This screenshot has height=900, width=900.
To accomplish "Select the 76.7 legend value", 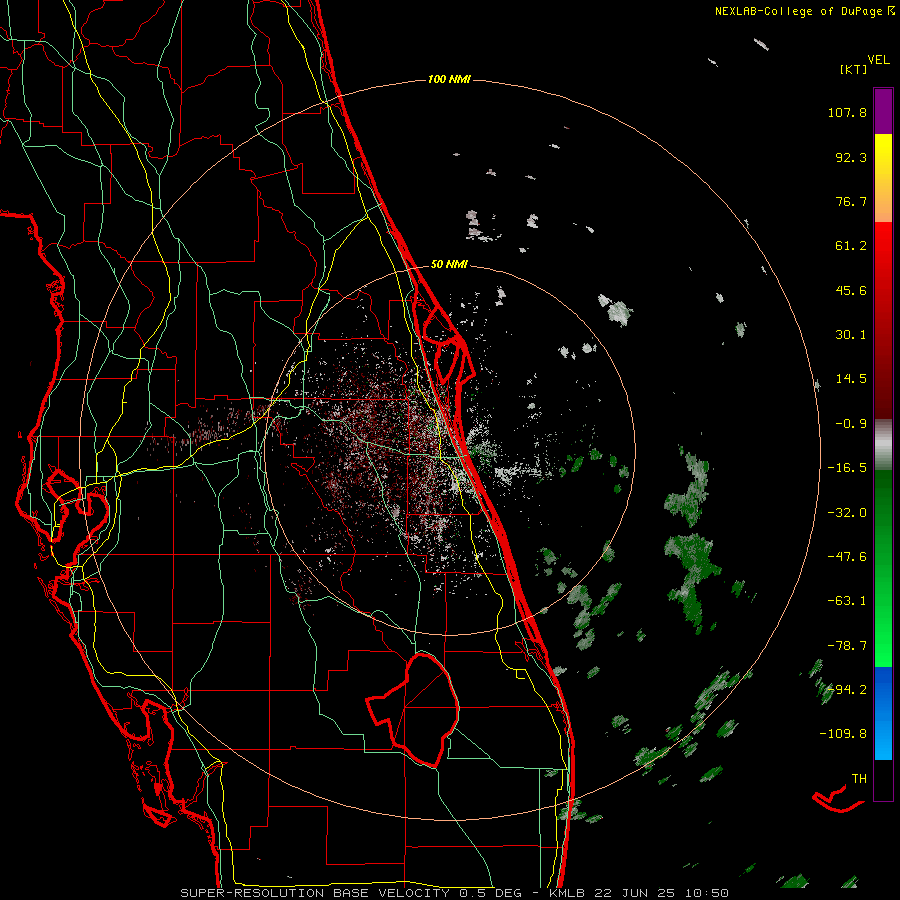I will (851, 201).
